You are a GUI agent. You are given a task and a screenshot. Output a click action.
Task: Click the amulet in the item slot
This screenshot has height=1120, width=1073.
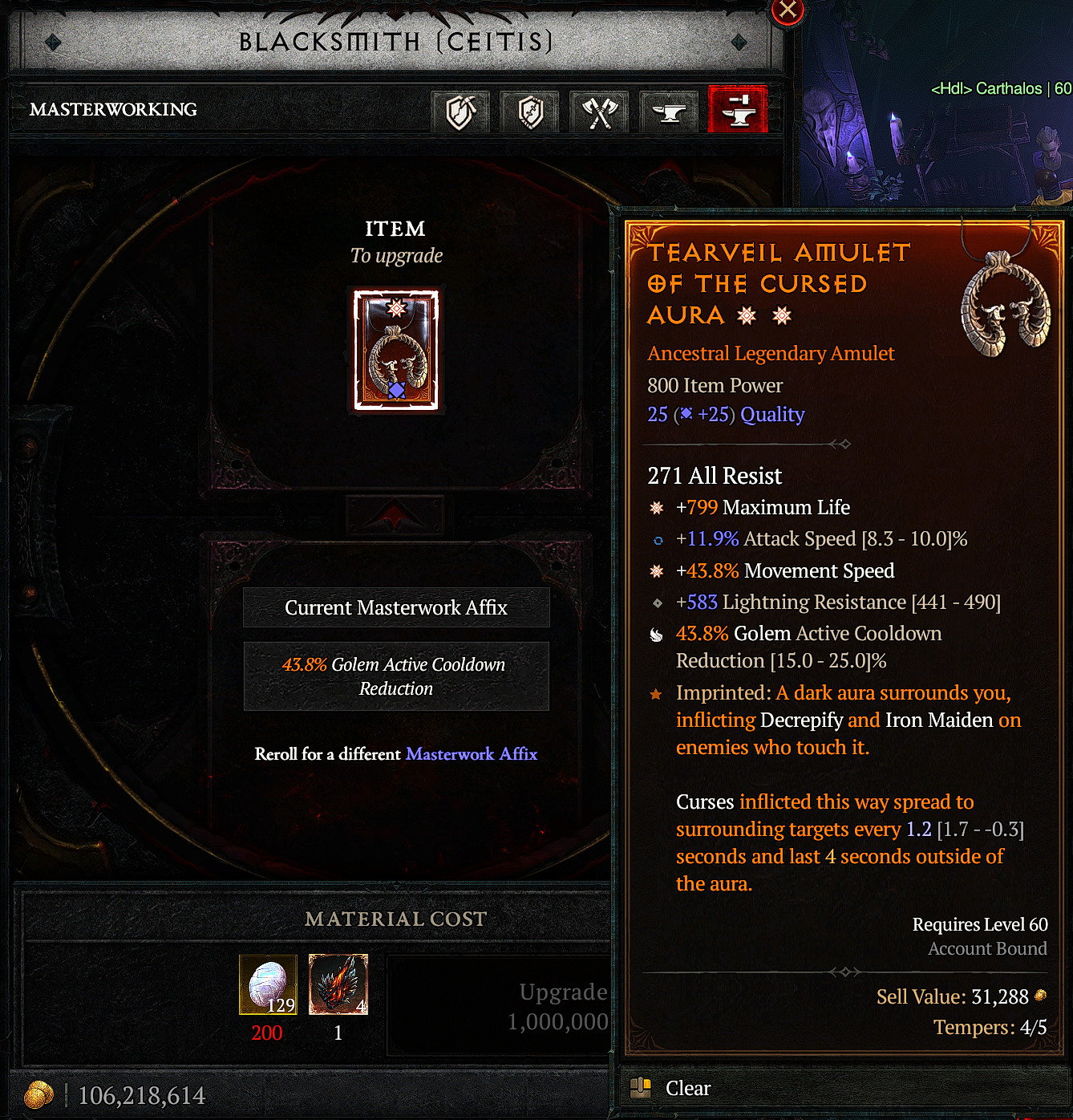pos(396,350)
